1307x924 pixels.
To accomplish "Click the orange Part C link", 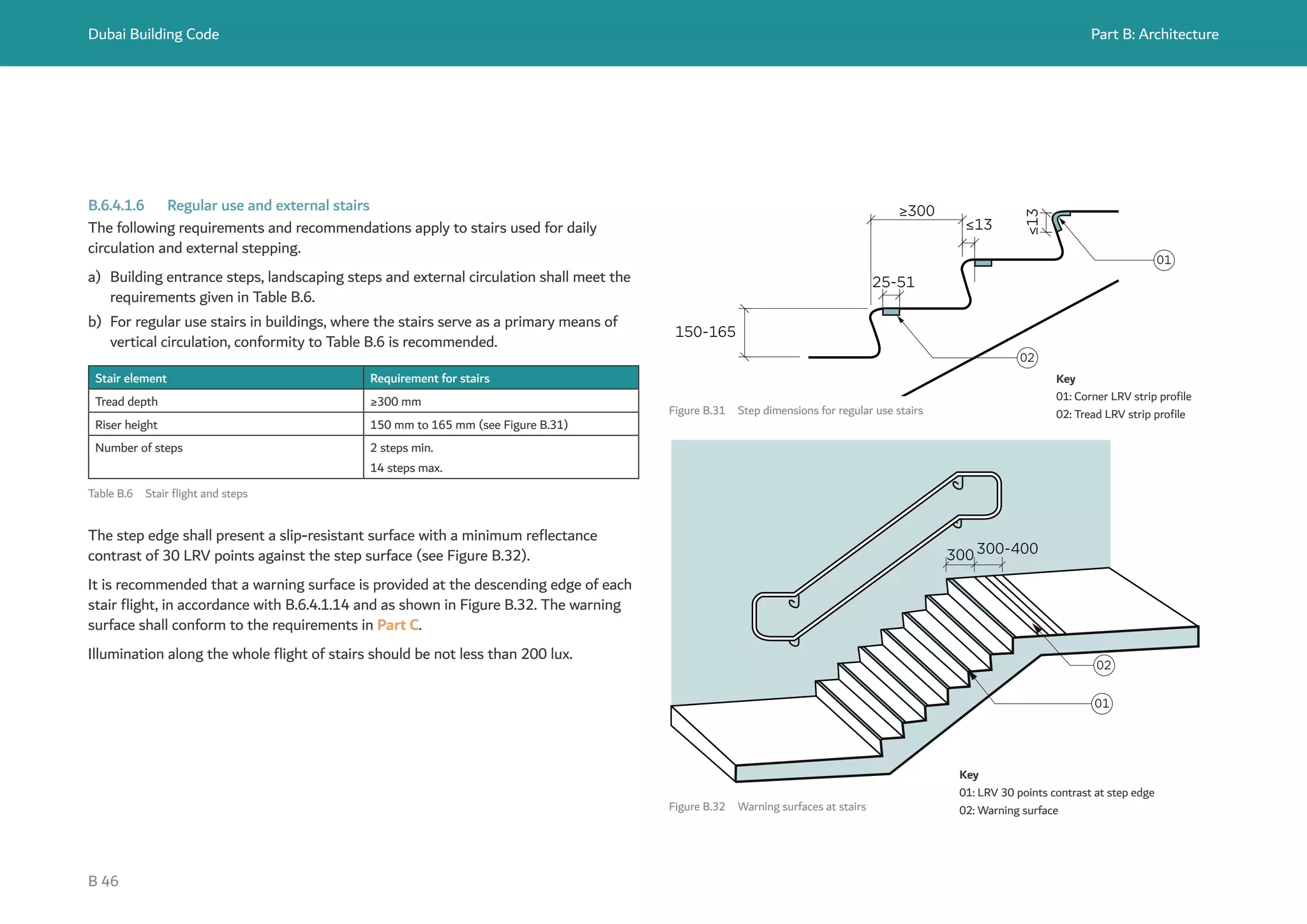I will click(x=398, y=625).
